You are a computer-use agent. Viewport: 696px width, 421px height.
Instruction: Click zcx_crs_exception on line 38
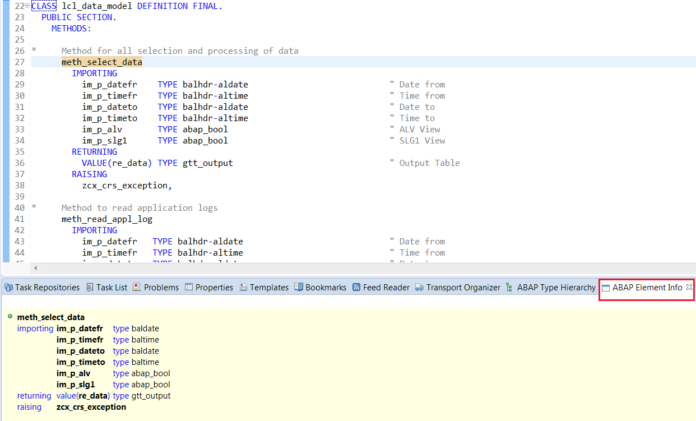coord(125,186)
